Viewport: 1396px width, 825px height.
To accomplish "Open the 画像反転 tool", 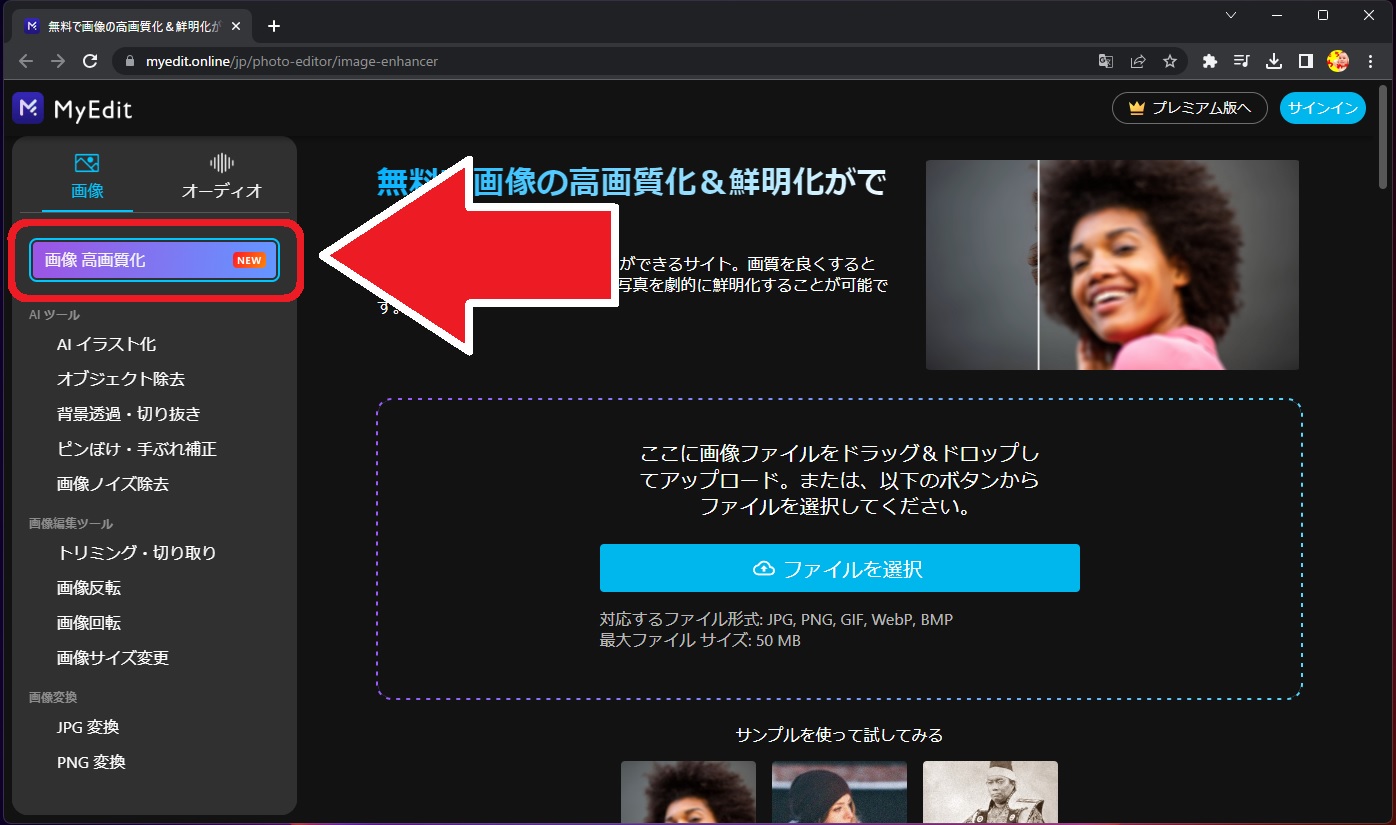I will (x=89, y=588).
